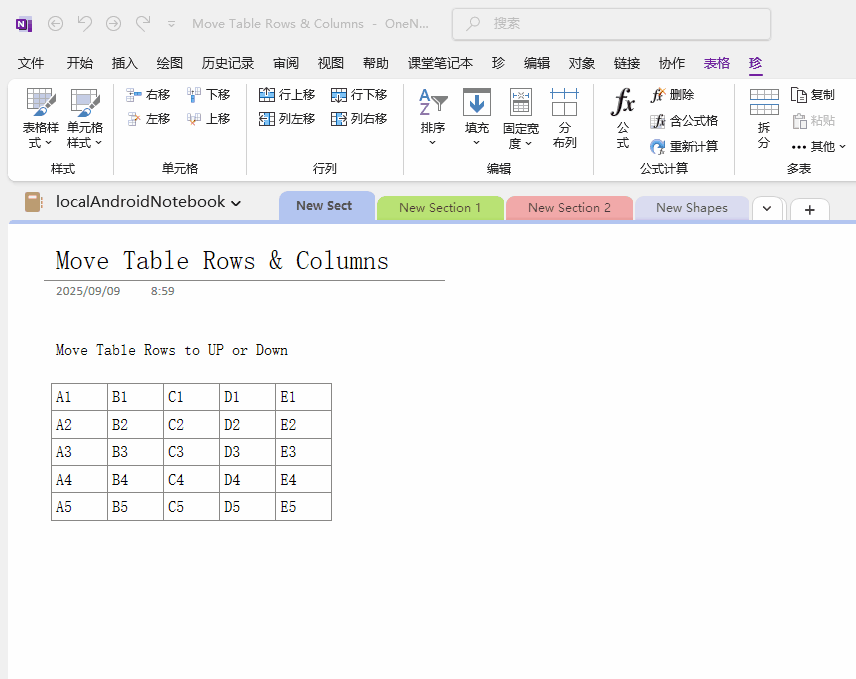The height and width of the screenshot is (679, 856).
Task: Click the 删除 formula delete icon
Action: [x=658, y=95]
